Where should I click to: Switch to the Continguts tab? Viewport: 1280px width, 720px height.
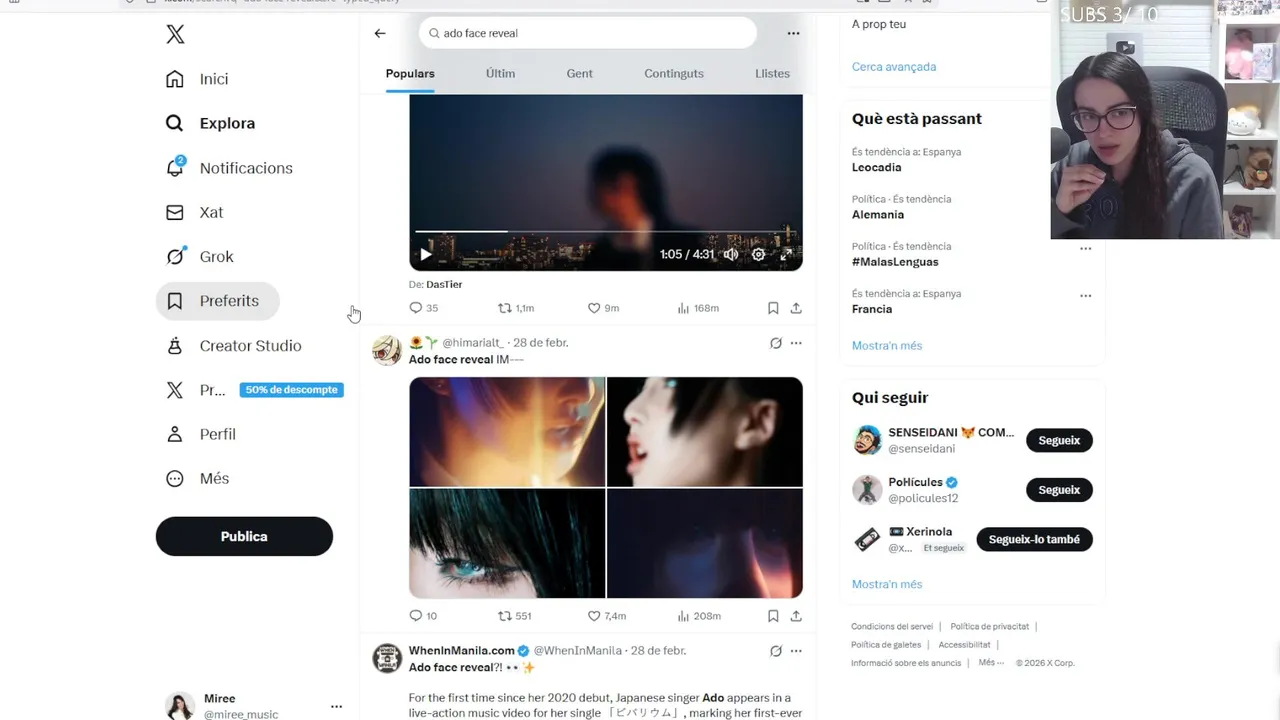point(674,73)
